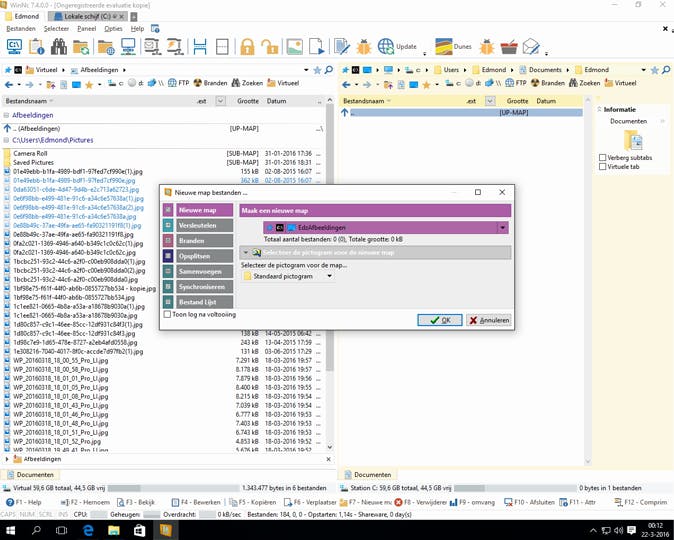Image resolution: width=674 pixels, height=540 pixels.
Task: Open the Selecteer menu
Action: coord(56,29)
